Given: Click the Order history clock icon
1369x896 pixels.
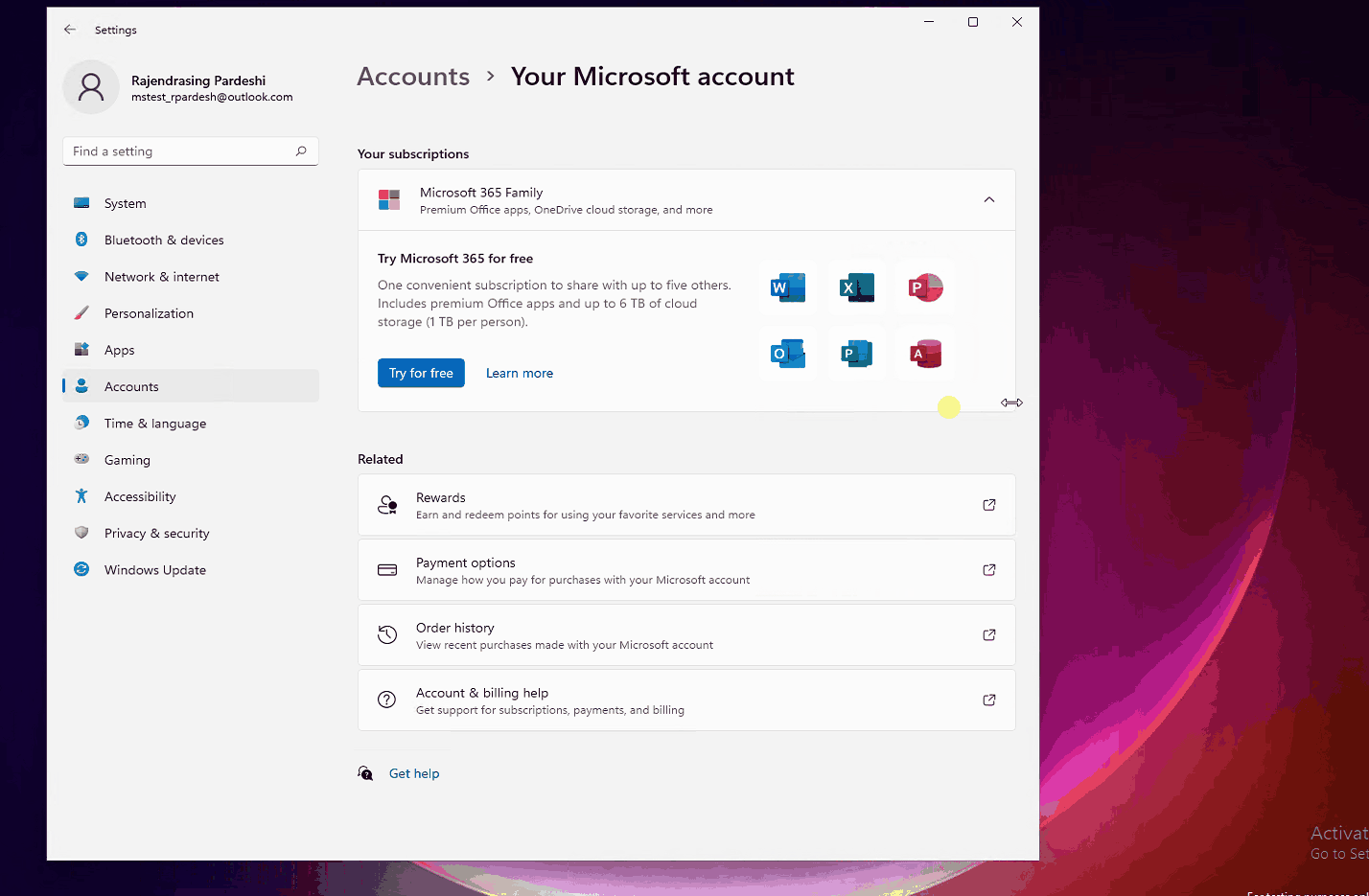Looking at the screenshot, I should [x=387, y=634].
